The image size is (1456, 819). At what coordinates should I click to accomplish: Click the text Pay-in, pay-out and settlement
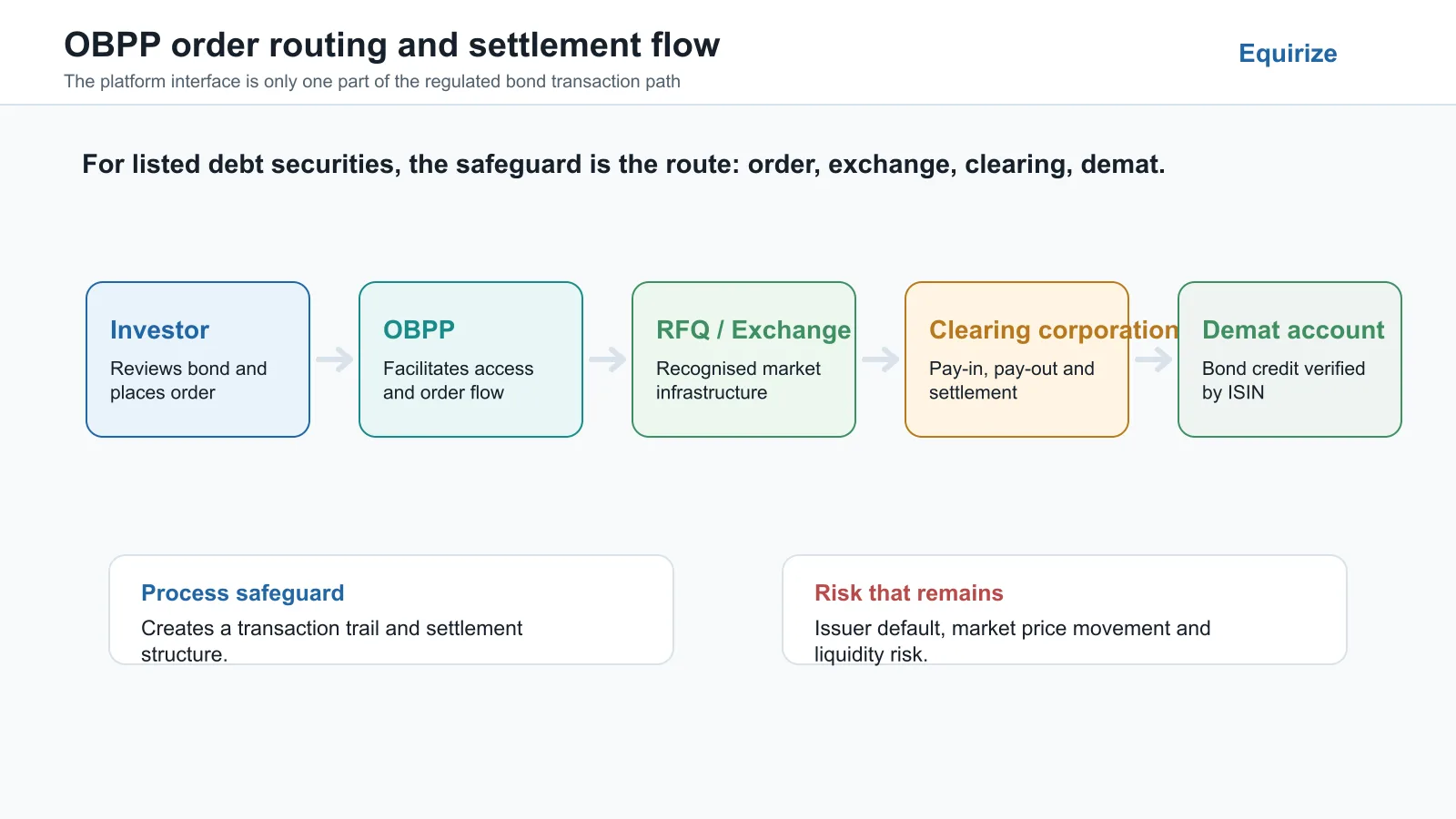click(1012, 380)
